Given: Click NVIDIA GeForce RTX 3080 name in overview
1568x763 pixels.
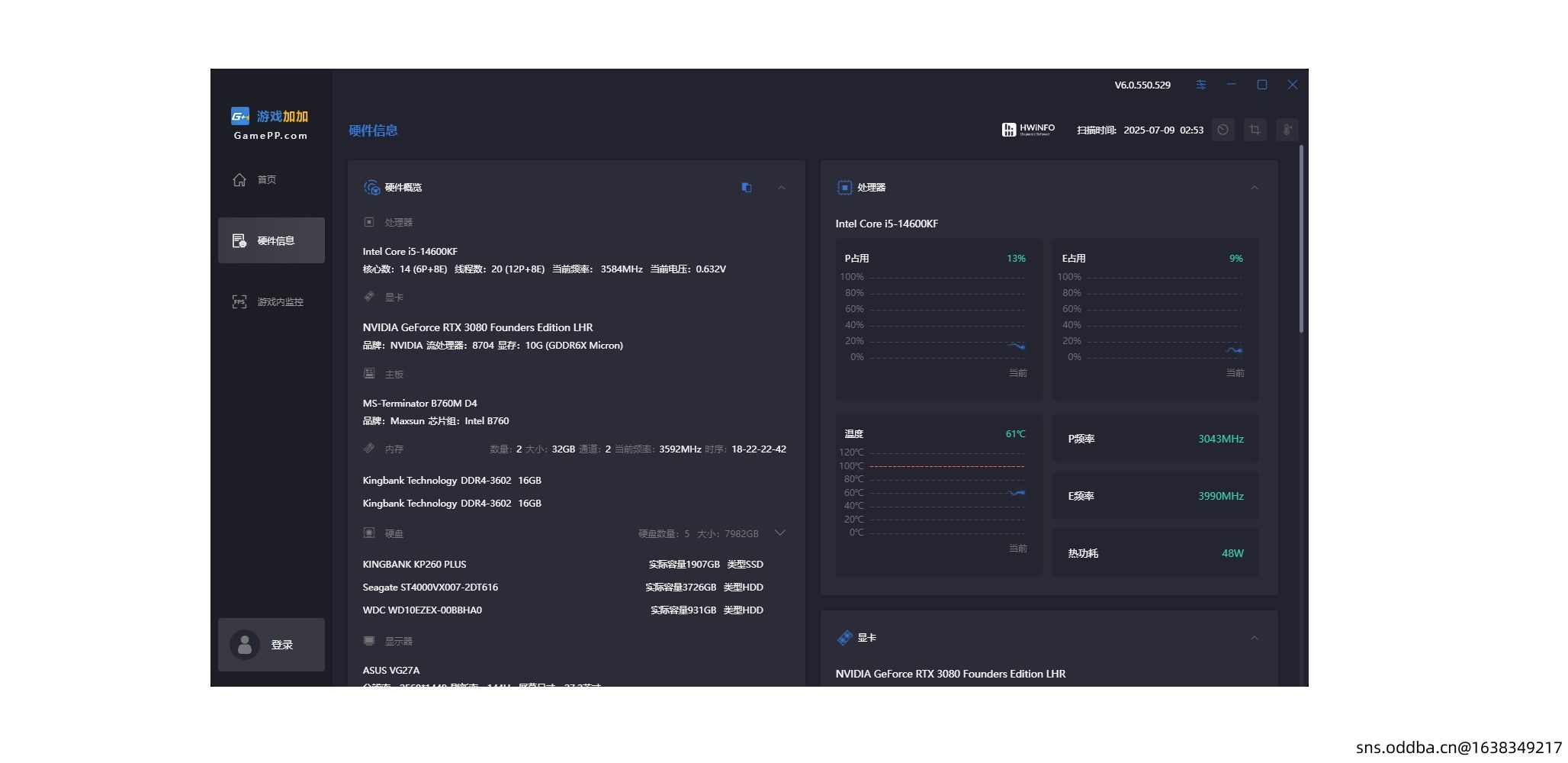Looking at the screenshot, I should pos(477,327).
